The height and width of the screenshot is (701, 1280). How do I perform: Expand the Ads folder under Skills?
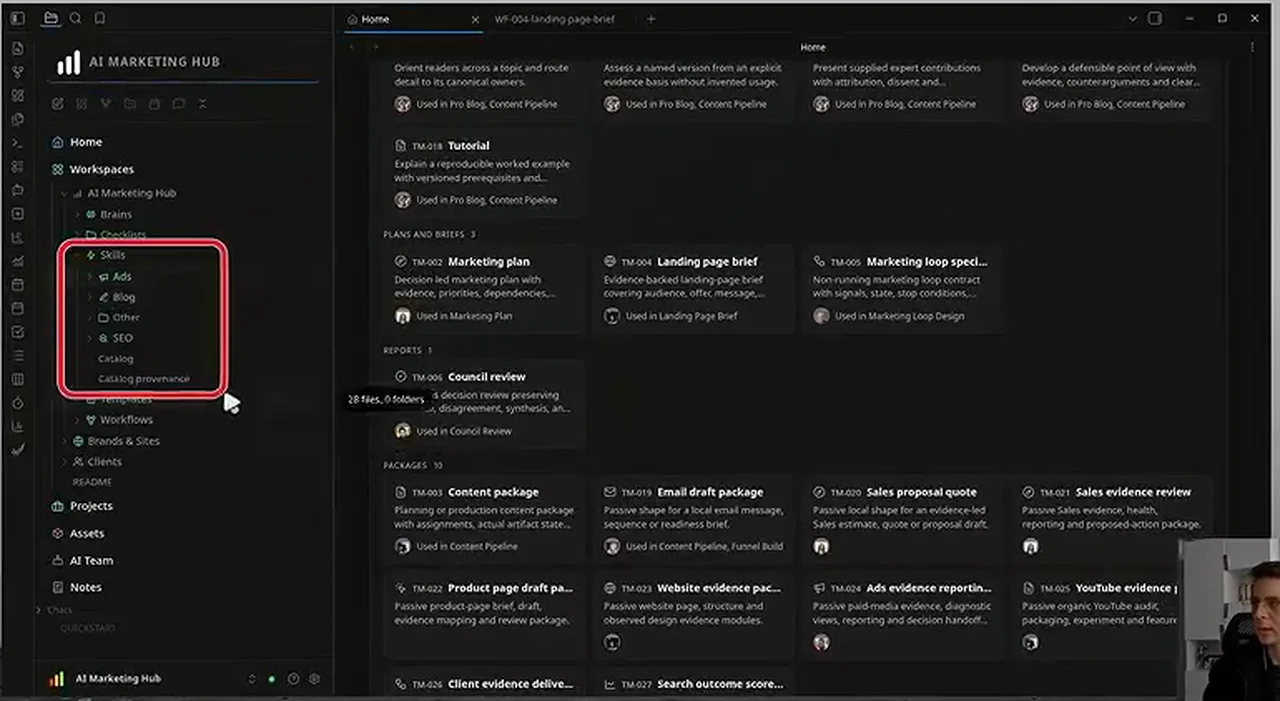pyautogui.click(x=89, y=277)
